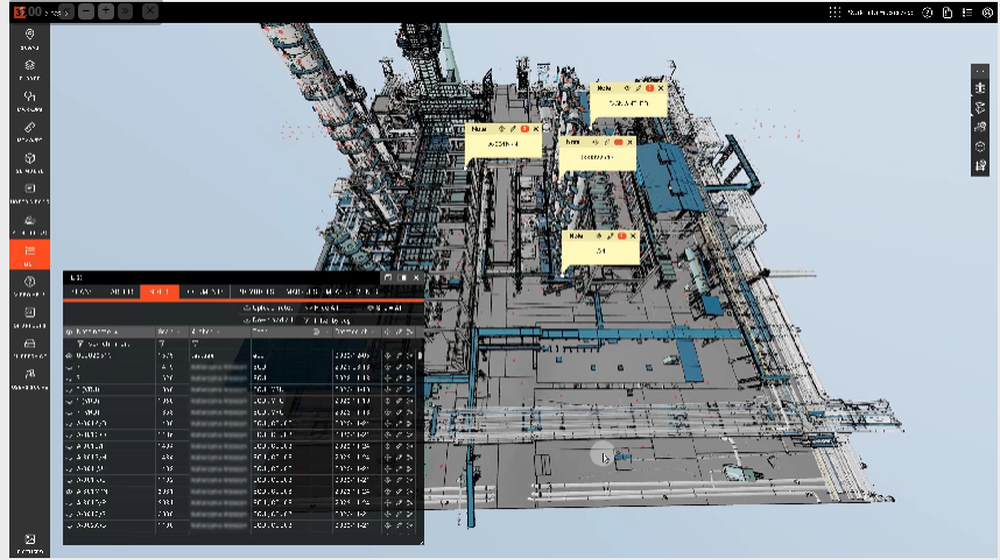1000x560 pixels.
Task: Click the red badge on the uppermost note
Action: (649, 88)
